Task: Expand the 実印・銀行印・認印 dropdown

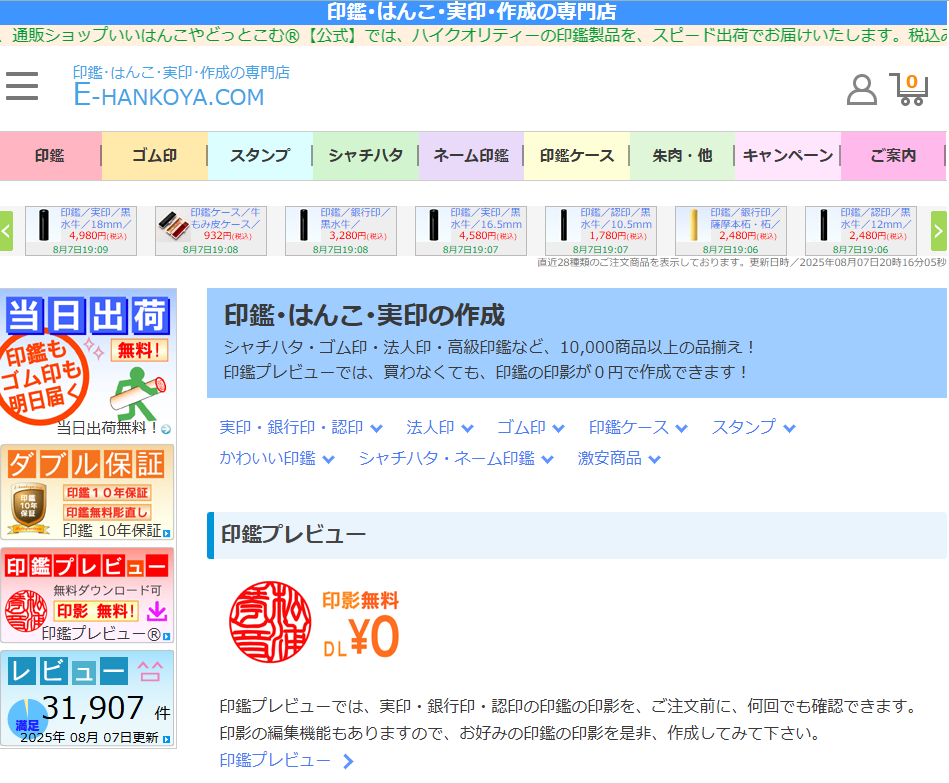Action: (x=301, y=427)
